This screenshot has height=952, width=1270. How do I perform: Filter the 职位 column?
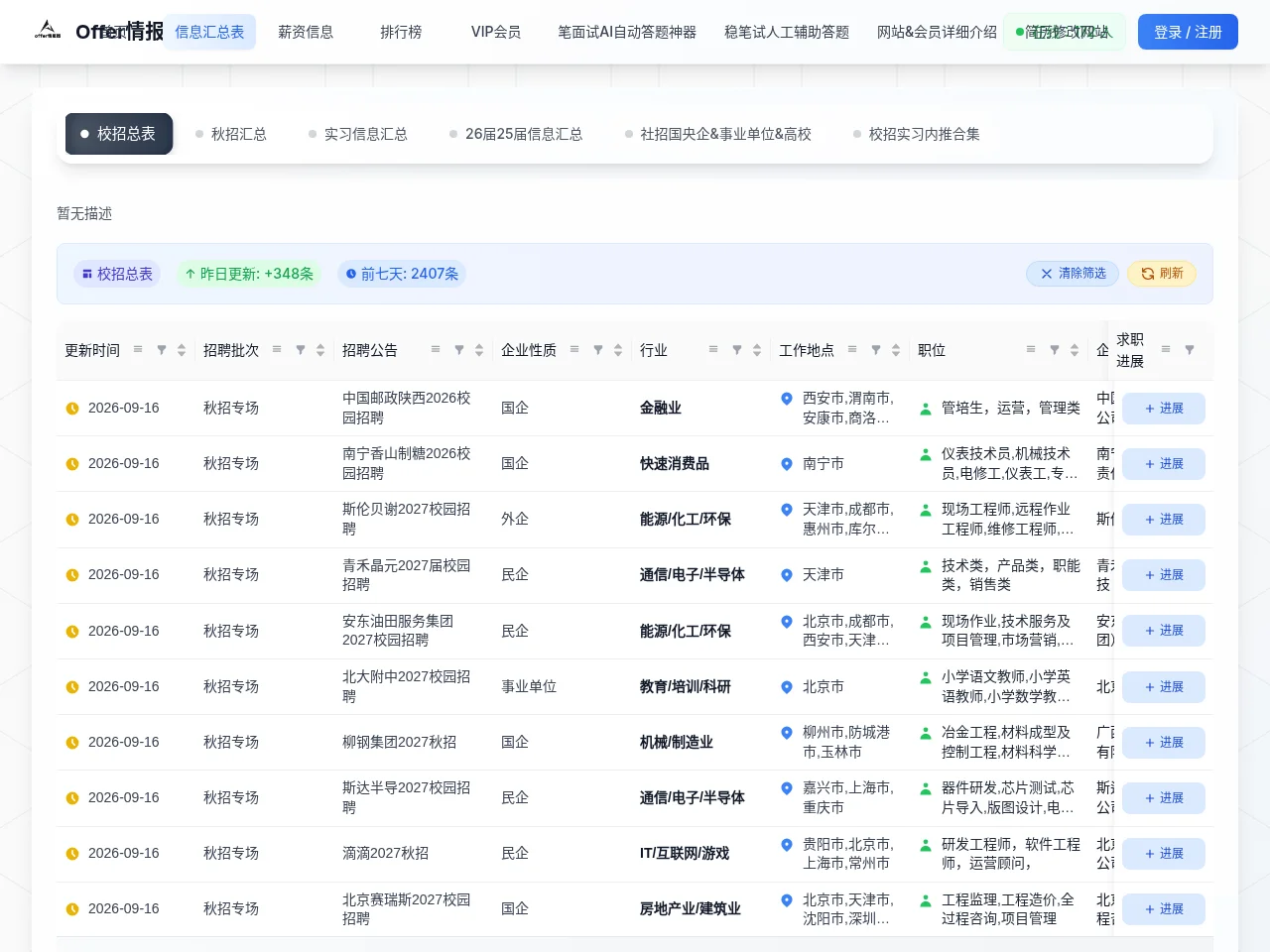pyautogui.click(x=1055, y=350)
